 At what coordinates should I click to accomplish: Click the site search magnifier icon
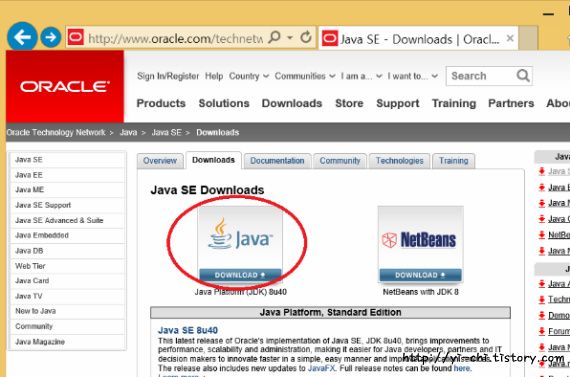click(x=523, y=76)
